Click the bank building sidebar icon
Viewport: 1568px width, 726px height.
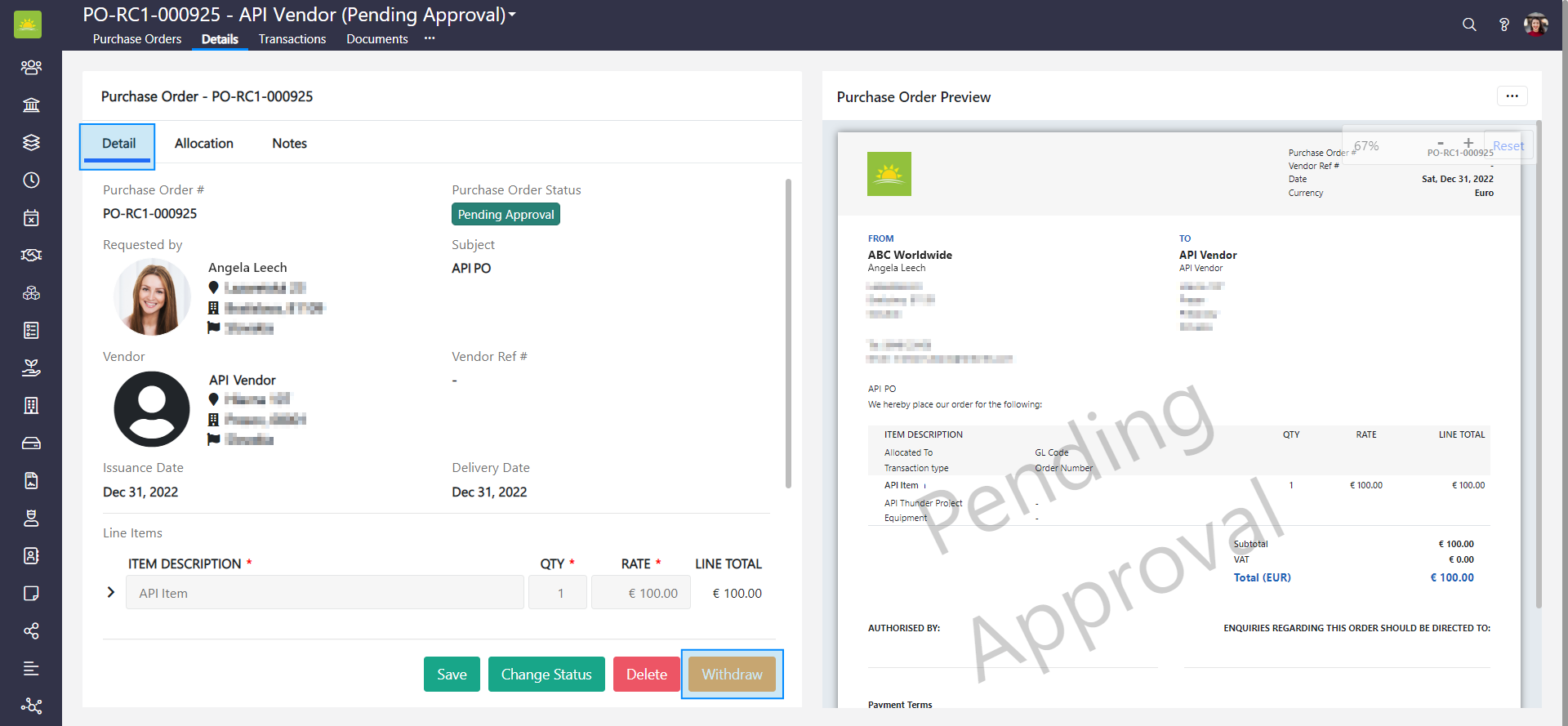pyautogui.click(x=31, y=105)
